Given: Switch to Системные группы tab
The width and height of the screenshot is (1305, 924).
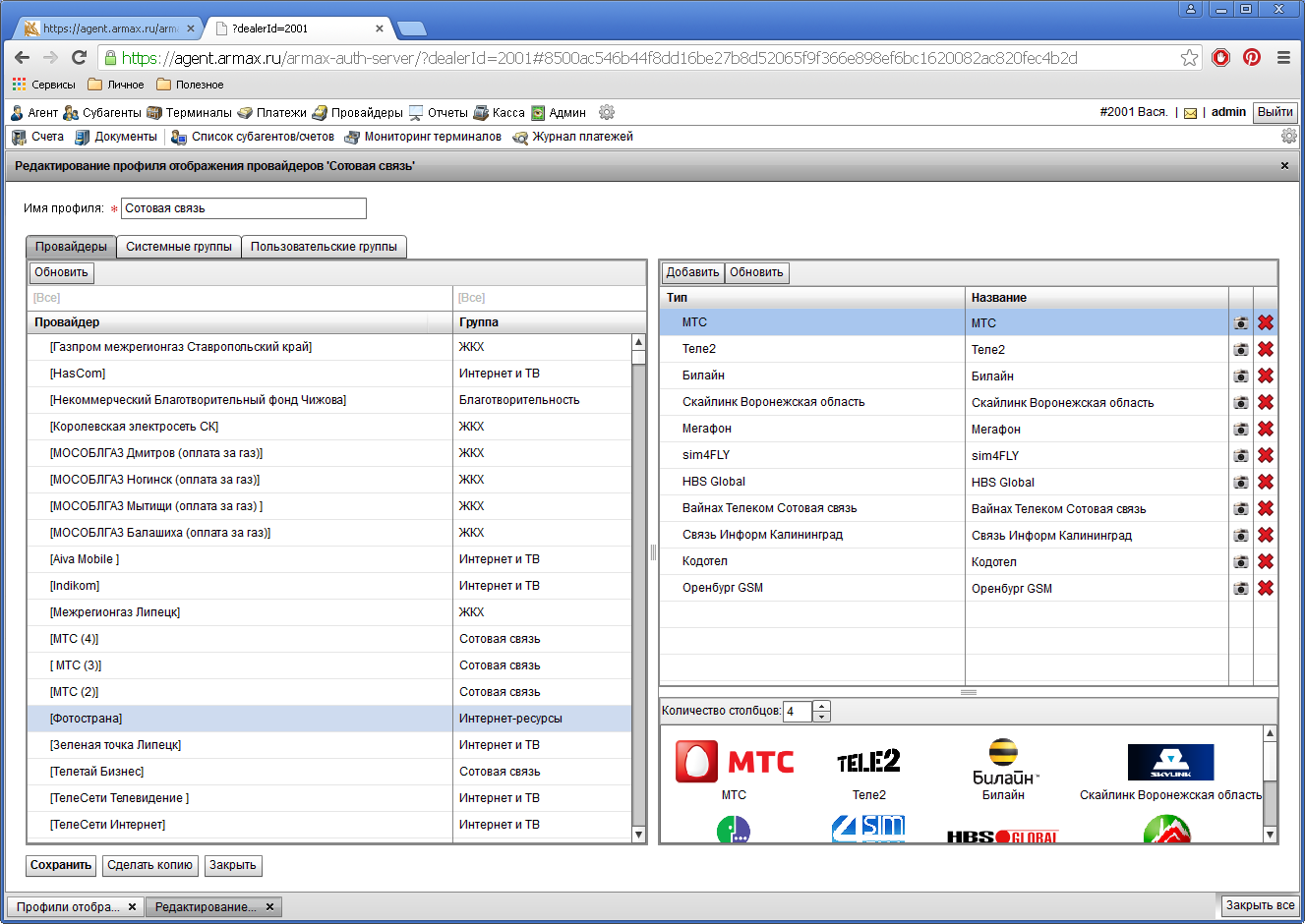Looking at the screenshot, I should [x=179, y=247].
